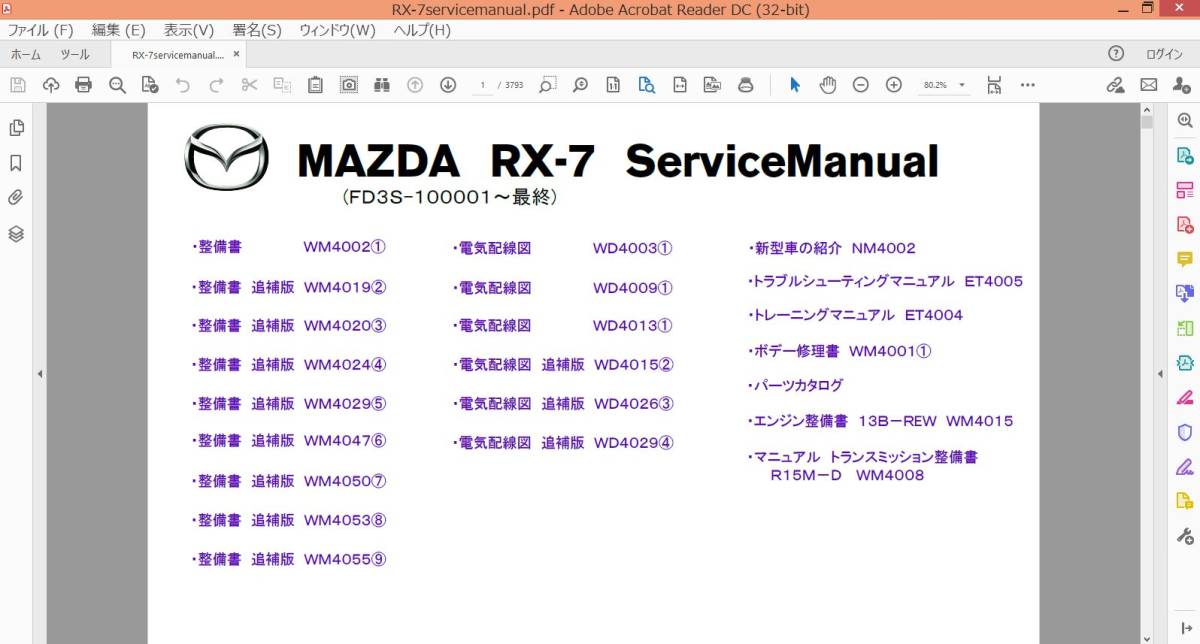Open 新型車の紹介 NM4002 link
The width and height of the screenshot is (1200, 644).
[x=832, y=248]
